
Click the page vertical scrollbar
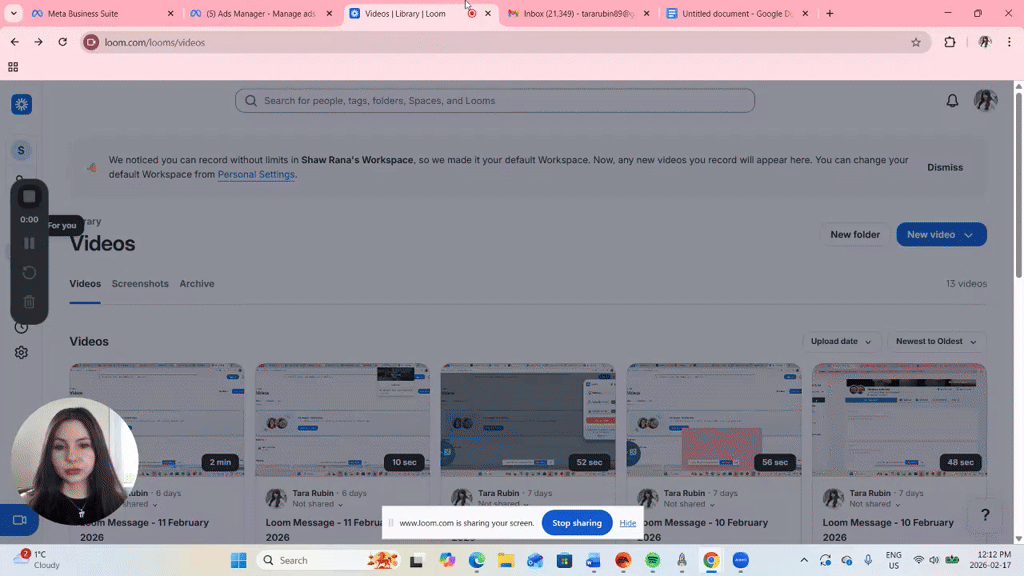click(x=1018, y=186)
